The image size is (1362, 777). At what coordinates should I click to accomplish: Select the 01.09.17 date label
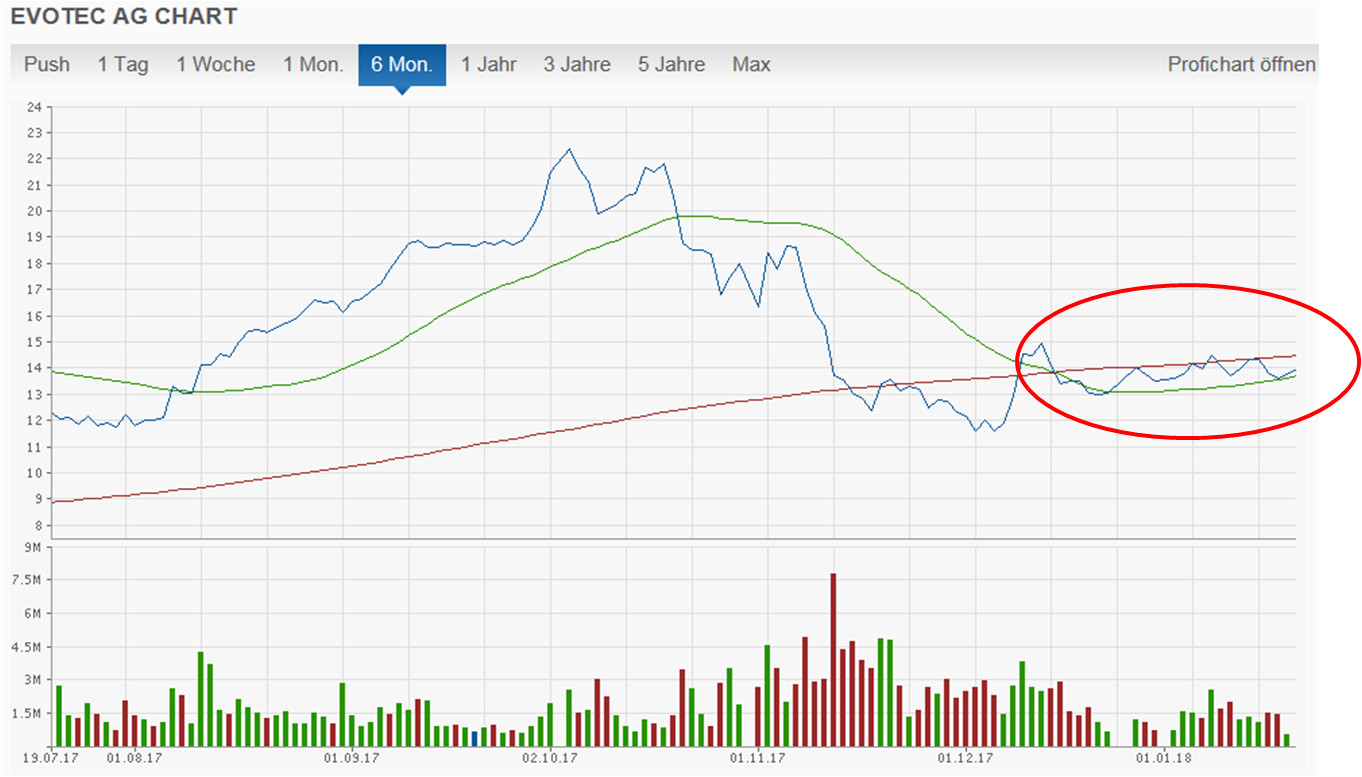pyautogui.click(x=350, y=758)
